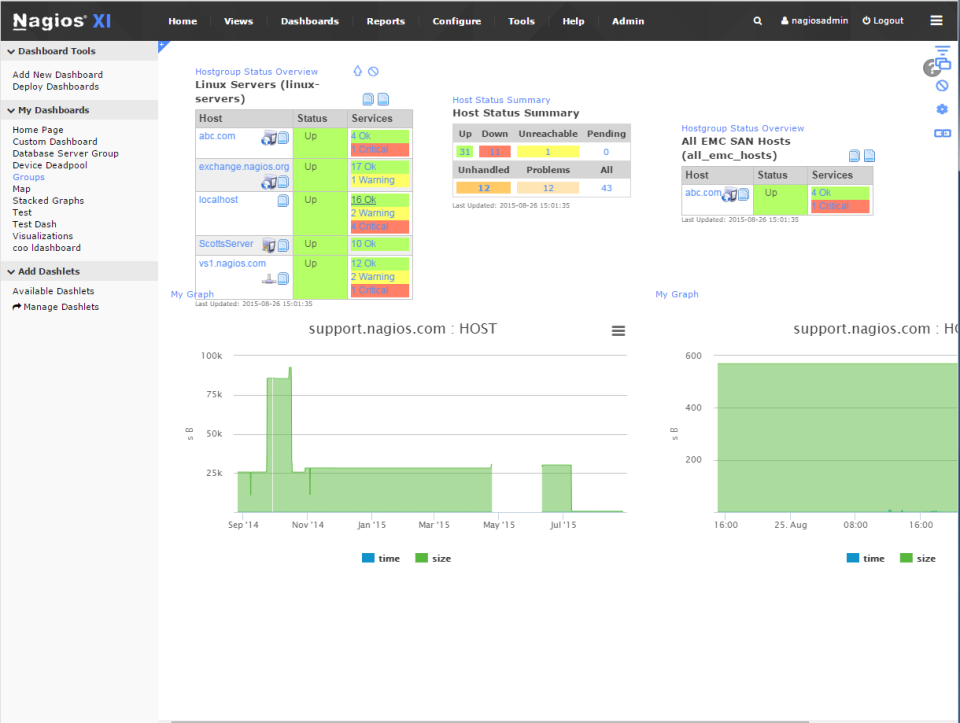Click the settings gear on the right rail
Image resolution: width=960 pixels, height=723 pixels.
(x=941, y=109)
